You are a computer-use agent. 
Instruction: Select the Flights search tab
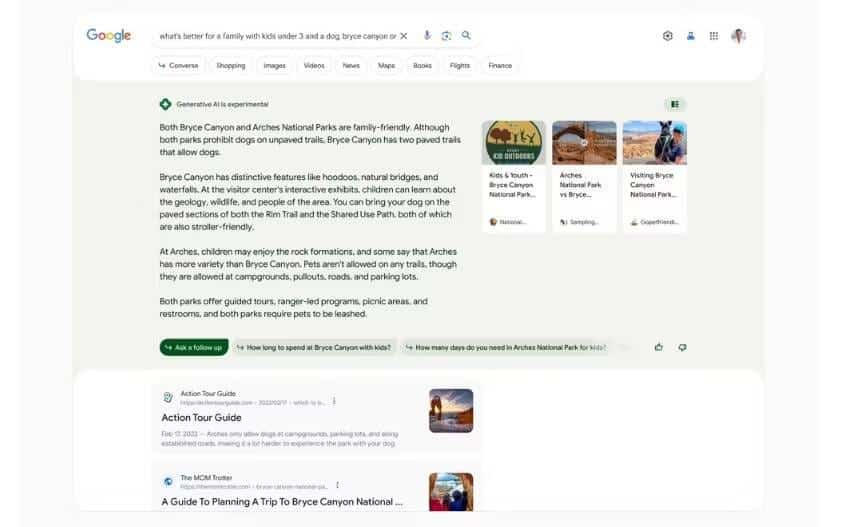(x=460, y=65)
